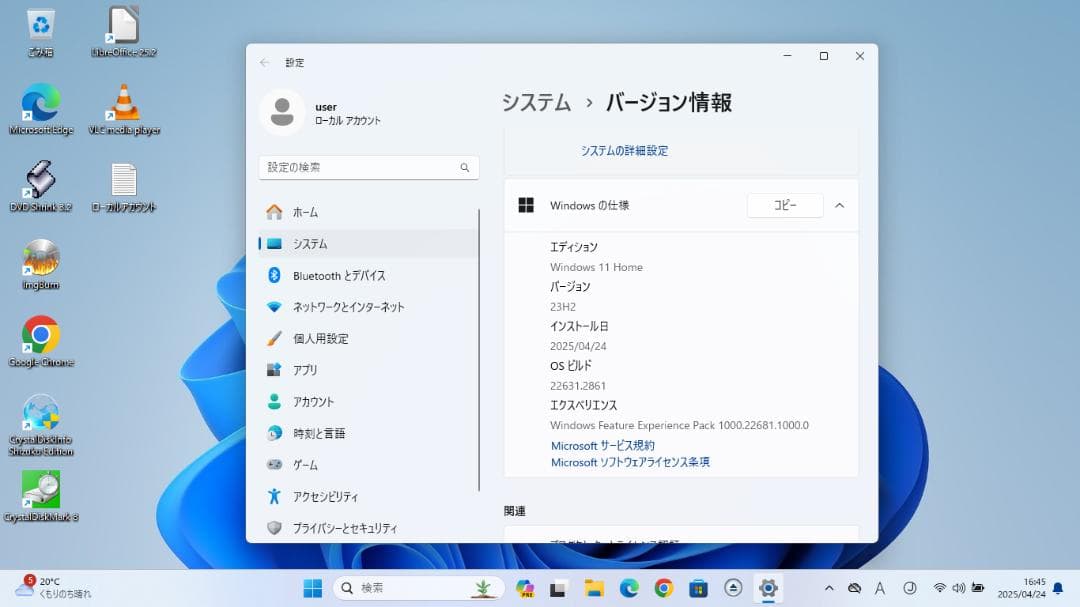Click the システム breadcrumb

point(536,103)
